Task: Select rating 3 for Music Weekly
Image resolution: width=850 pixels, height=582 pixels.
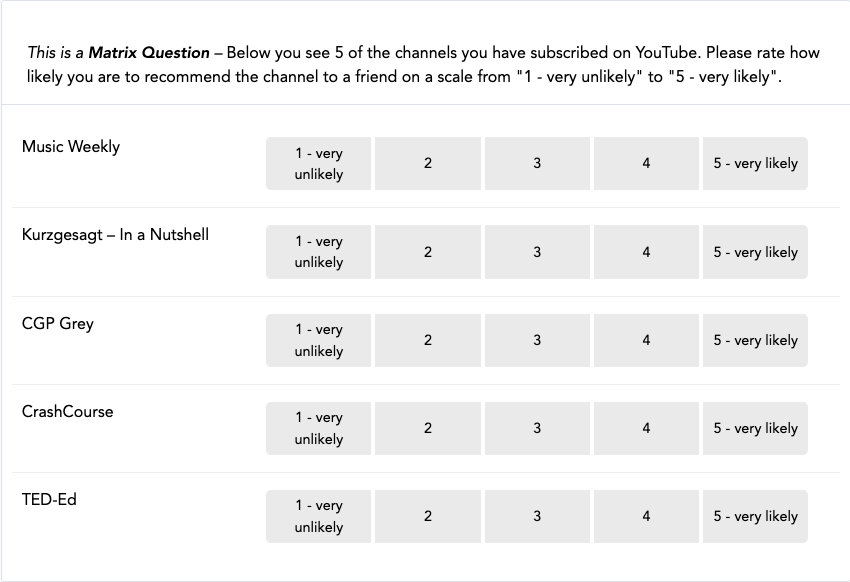Action: 537,163
